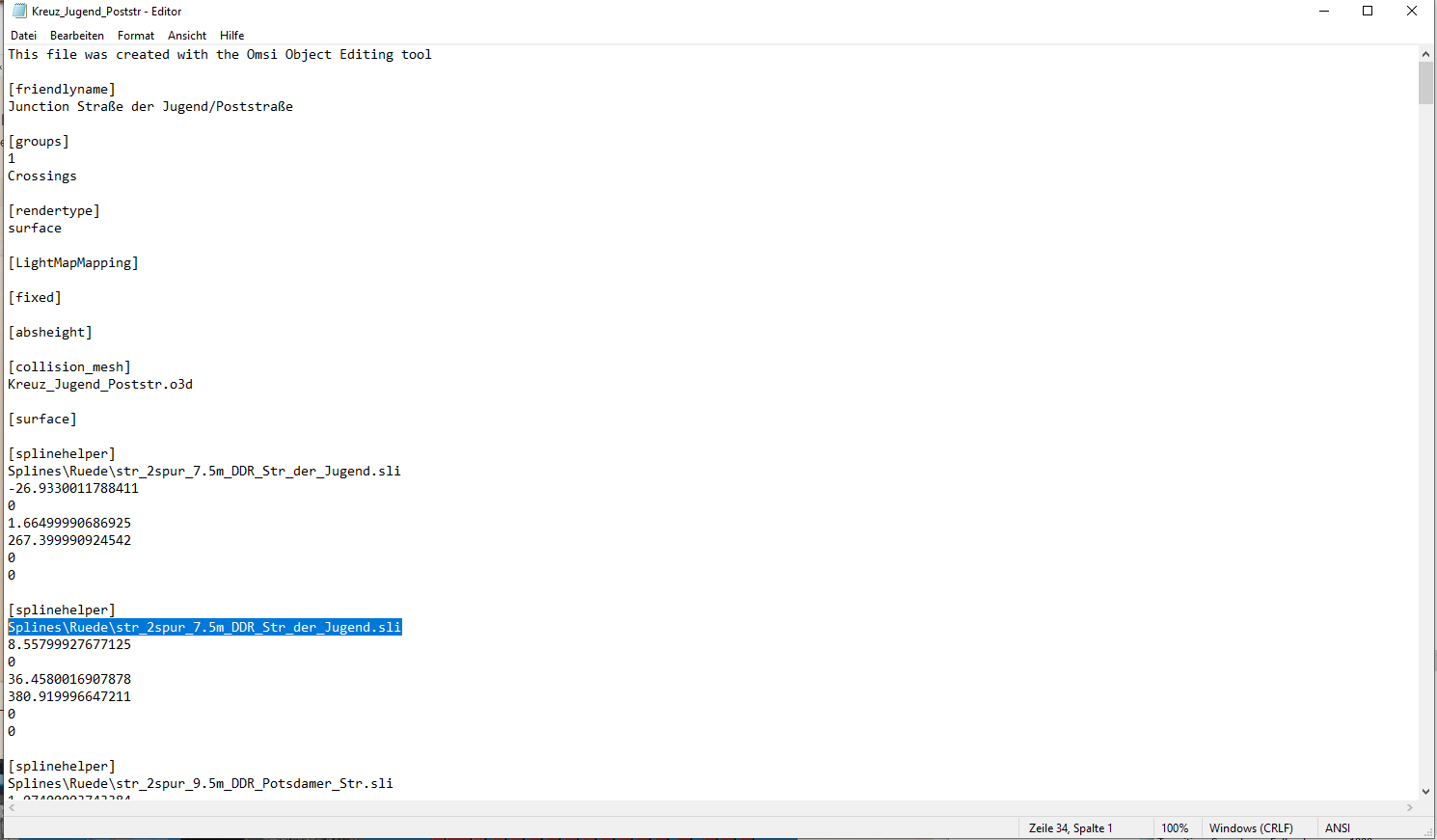This screenshot has width=1437, height=840.
Task: Place cursor on the Potsdamer_Str.sli line
Action: coord(201,784)
